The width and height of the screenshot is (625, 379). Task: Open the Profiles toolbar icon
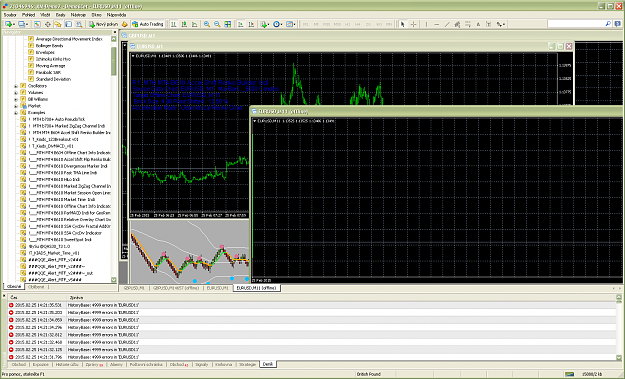click(22, 24)
